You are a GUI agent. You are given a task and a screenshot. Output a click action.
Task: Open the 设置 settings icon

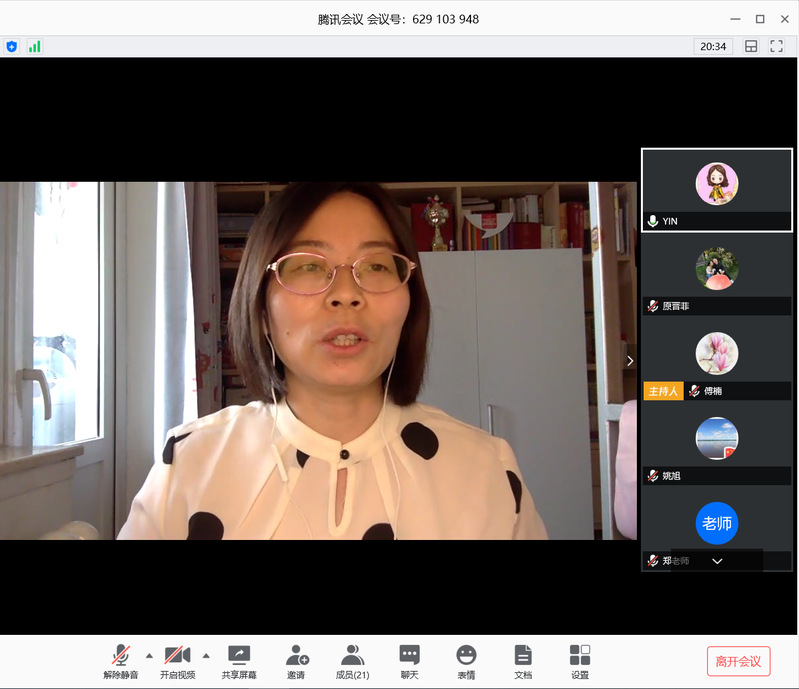(580, 661)
